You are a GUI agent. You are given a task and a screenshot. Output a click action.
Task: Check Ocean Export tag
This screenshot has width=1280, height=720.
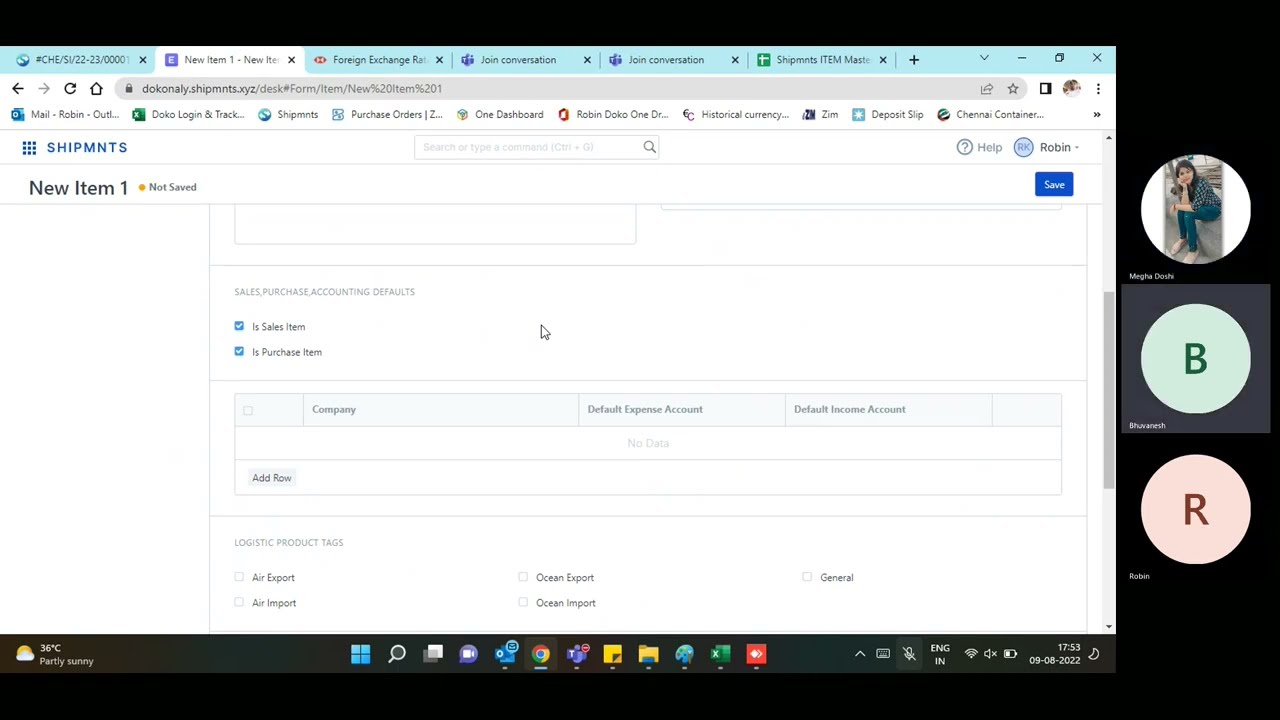click(523, 577)
